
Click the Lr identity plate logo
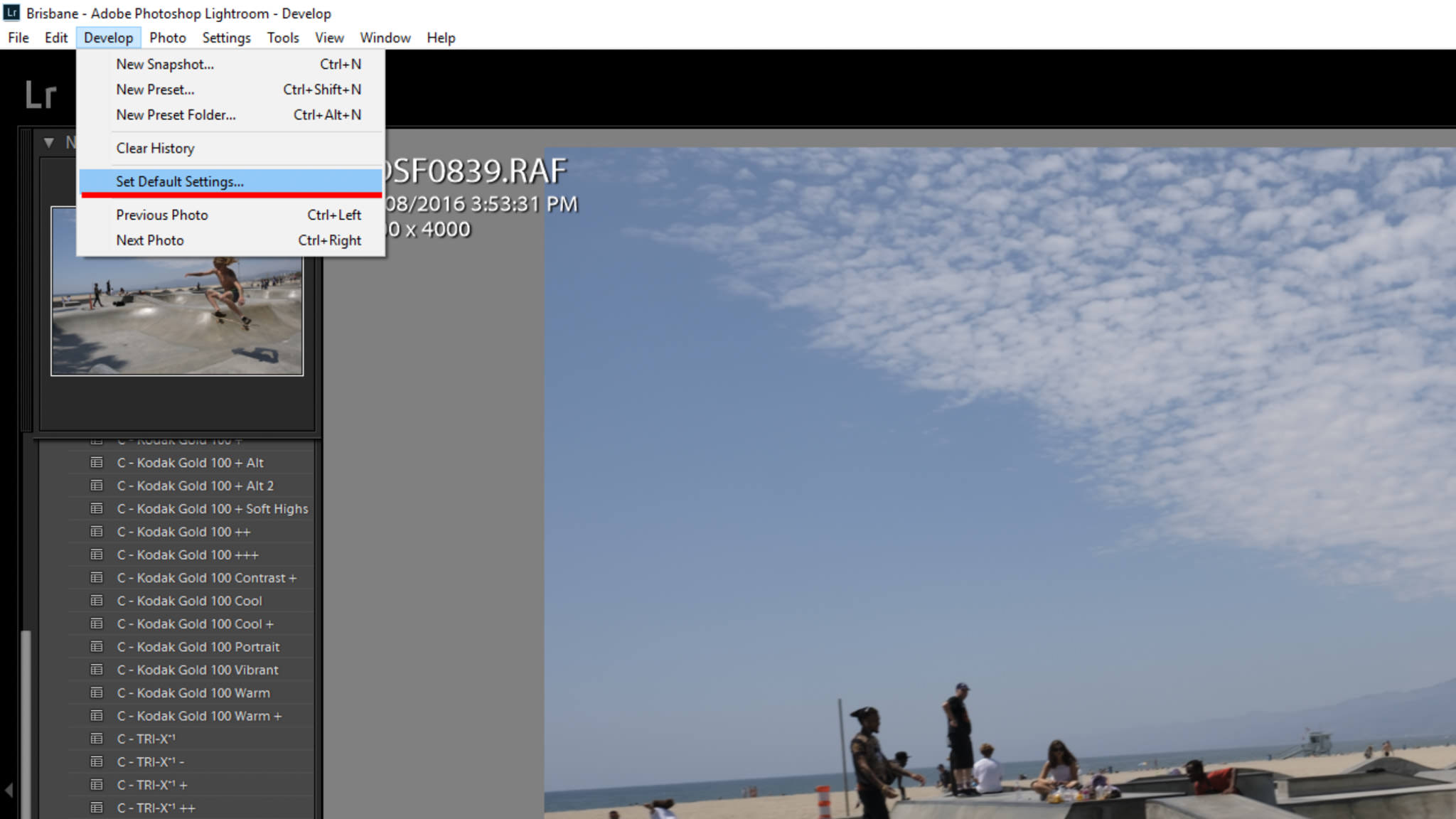pyautogui.click(x=40, y=95)
